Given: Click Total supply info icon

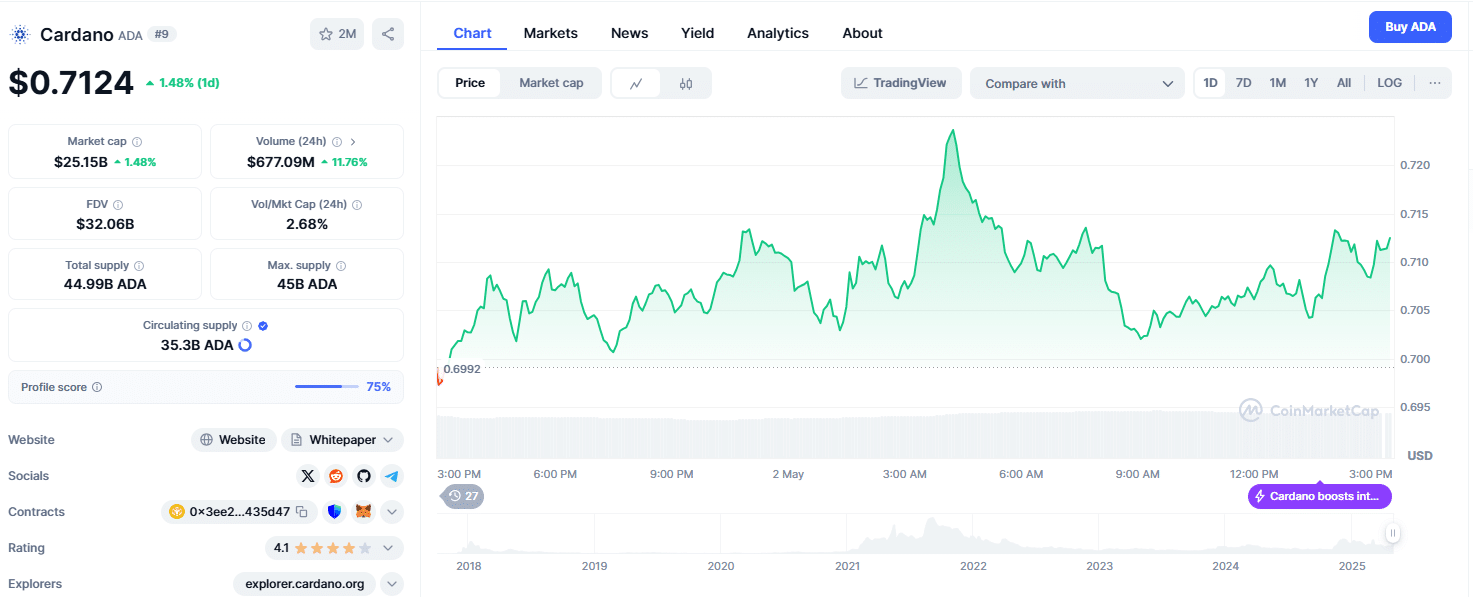Looking at the screenshot, I should point(139,266).
